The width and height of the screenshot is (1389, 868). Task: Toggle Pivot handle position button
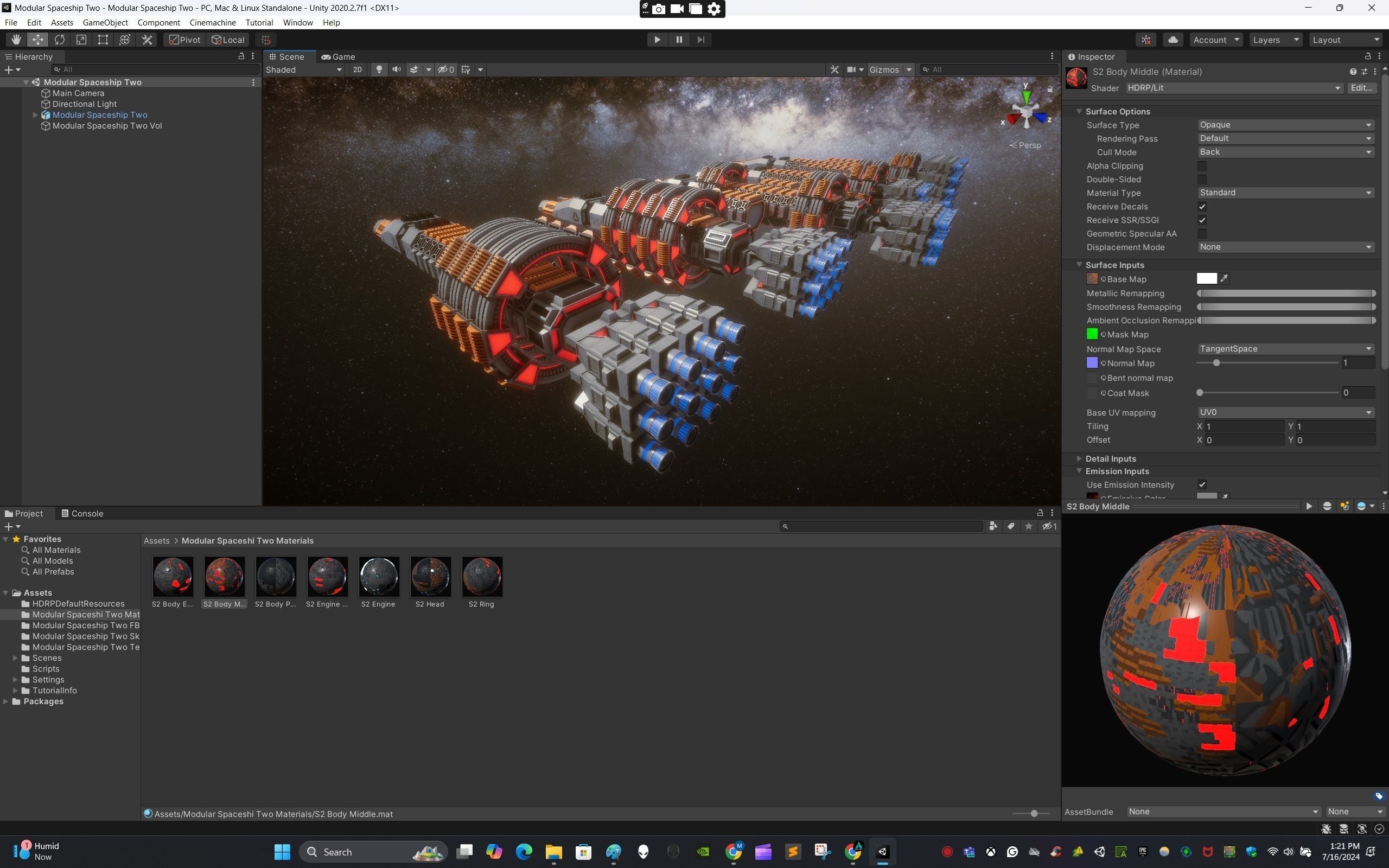[185, 40]
